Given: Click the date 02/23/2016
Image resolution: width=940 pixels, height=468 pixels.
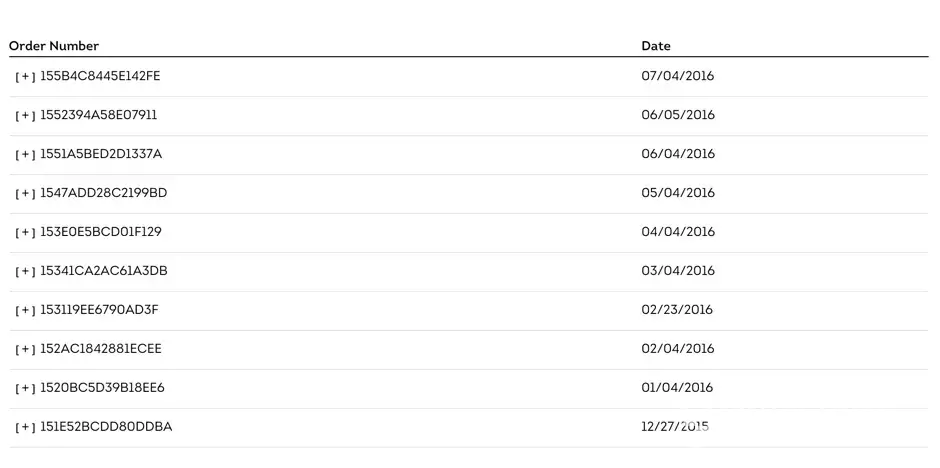Looking at the screenshot, I should 678,310.
